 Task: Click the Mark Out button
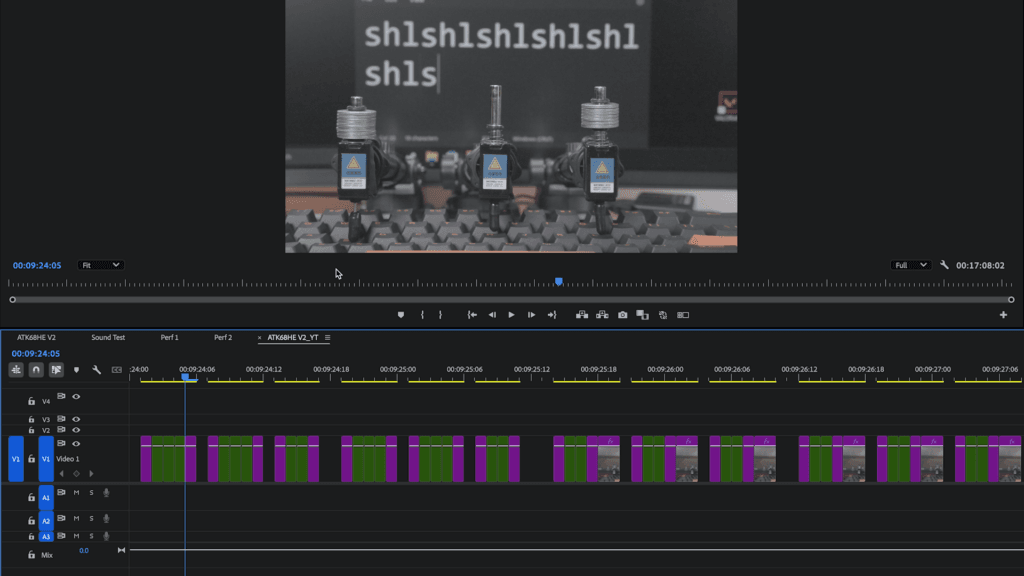tap(441, 315)
